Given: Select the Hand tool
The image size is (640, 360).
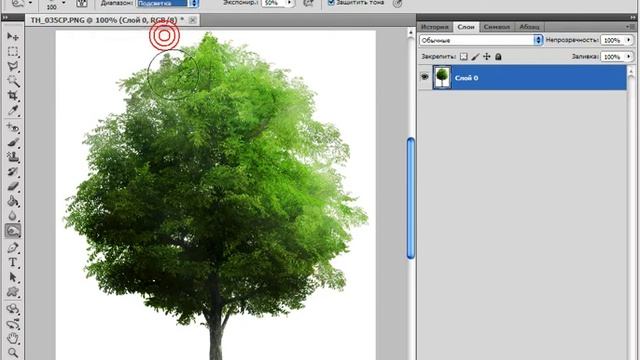Looking at the screenshot, I should (x=13, y=338).
